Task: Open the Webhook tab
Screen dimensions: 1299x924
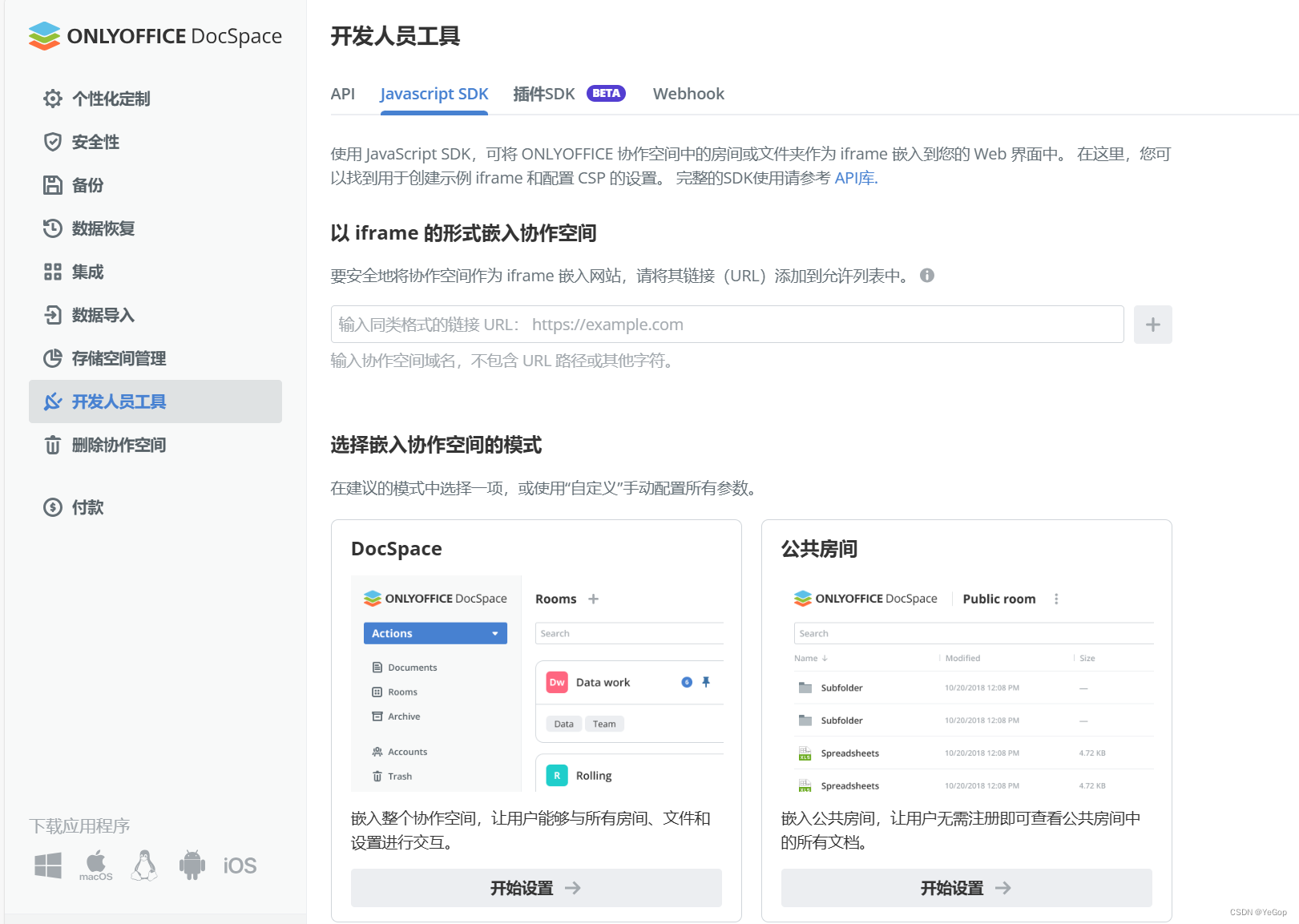Action: coord(688,94)
